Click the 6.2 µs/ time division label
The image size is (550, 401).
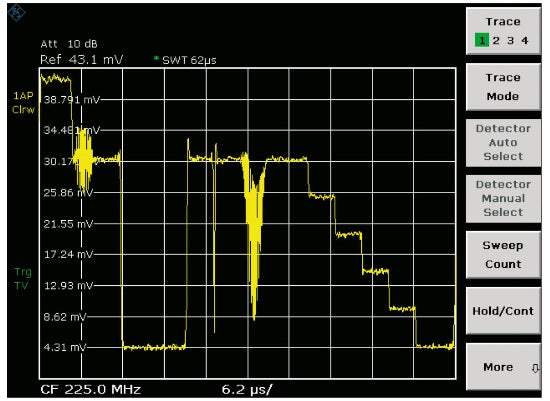point(247,390)
